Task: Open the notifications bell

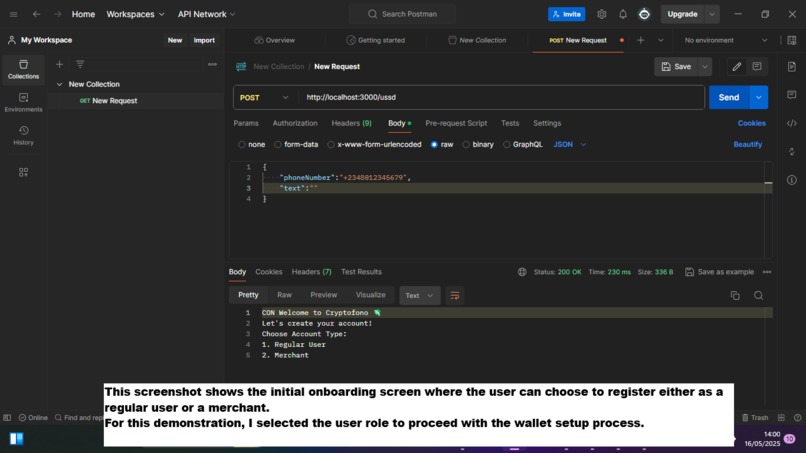Action: pyautogui.click(x=622, y=14)
